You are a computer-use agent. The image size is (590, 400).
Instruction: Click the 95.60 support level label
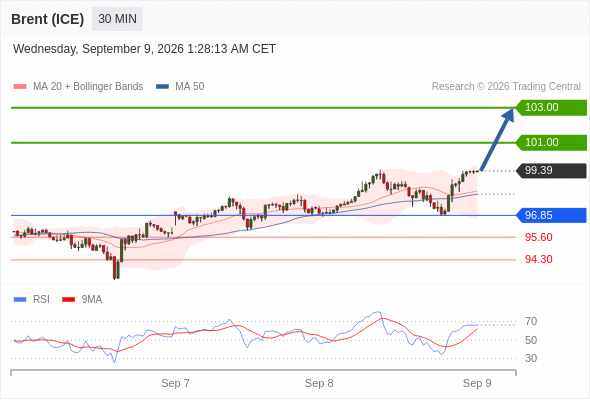pos(539,237)
